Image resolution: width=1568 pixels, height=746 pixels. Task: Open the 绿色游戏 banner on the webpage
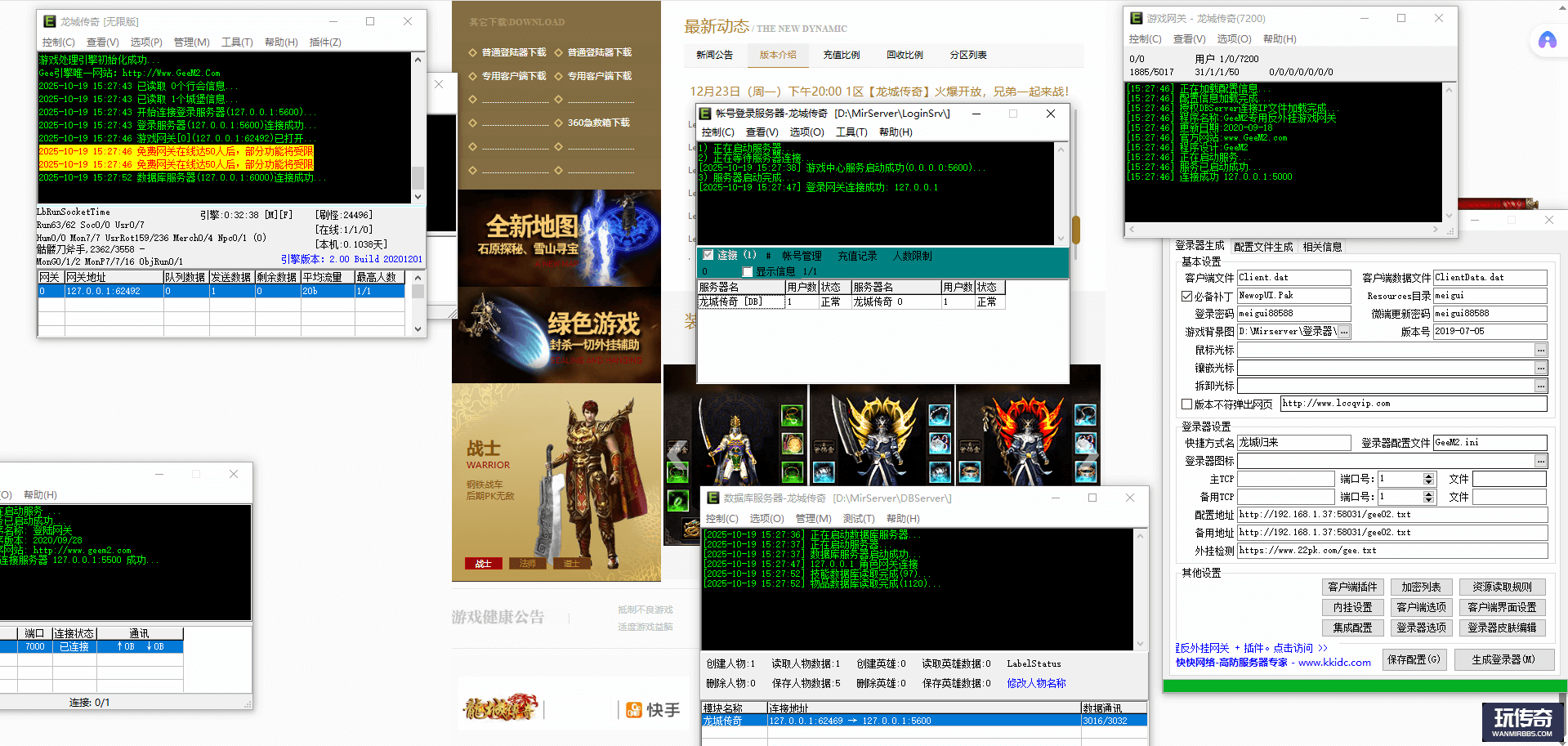(559, 335)
